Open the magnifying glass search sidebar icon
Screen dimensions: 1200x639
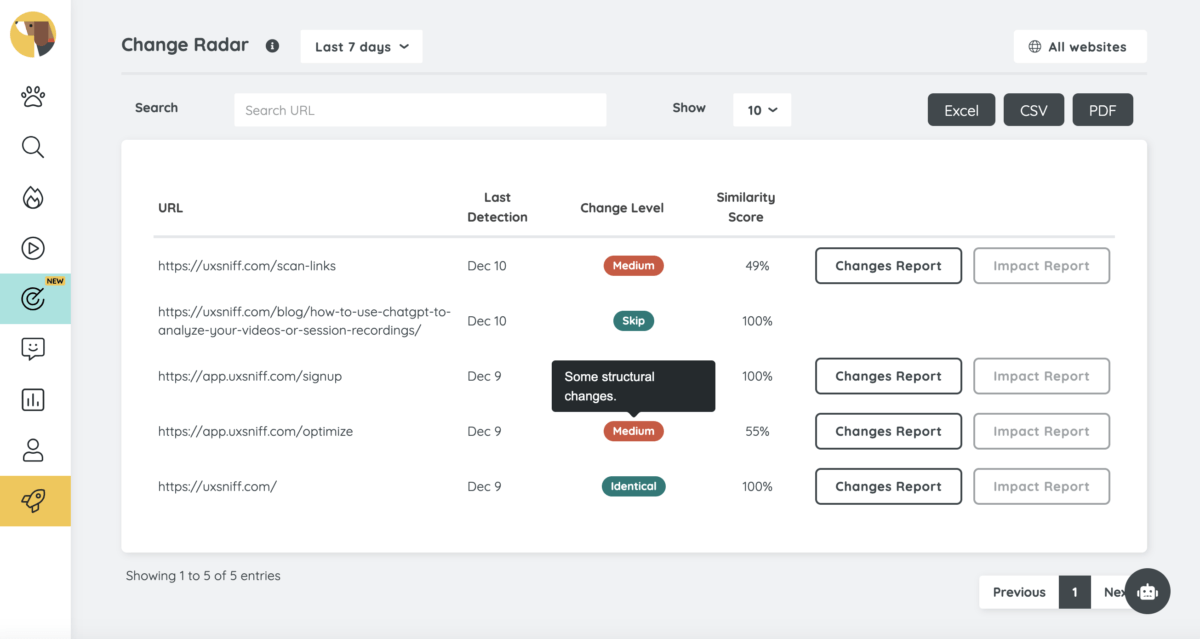[x=33, y=148]
